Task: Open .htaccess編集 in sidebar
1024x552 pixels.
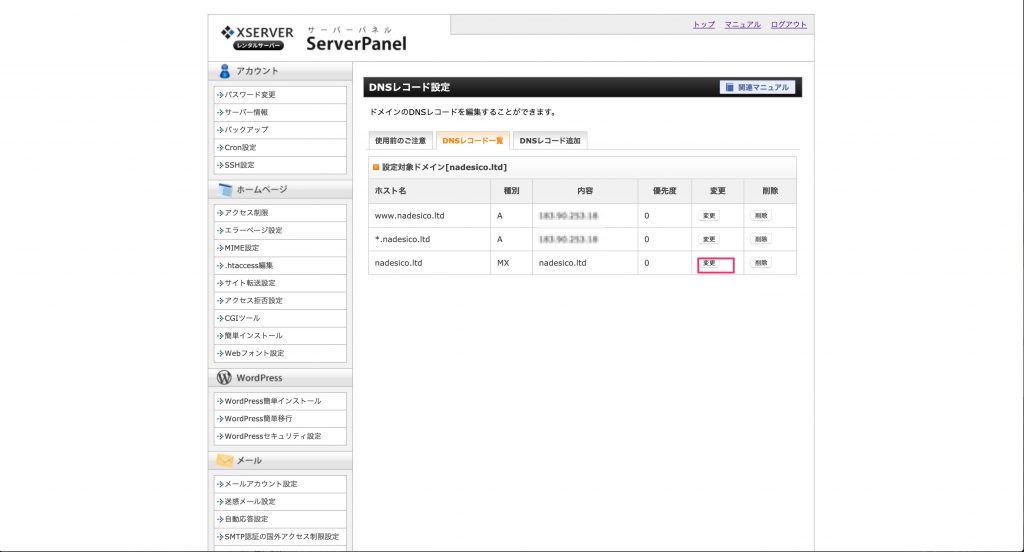Action: (248, 266)
